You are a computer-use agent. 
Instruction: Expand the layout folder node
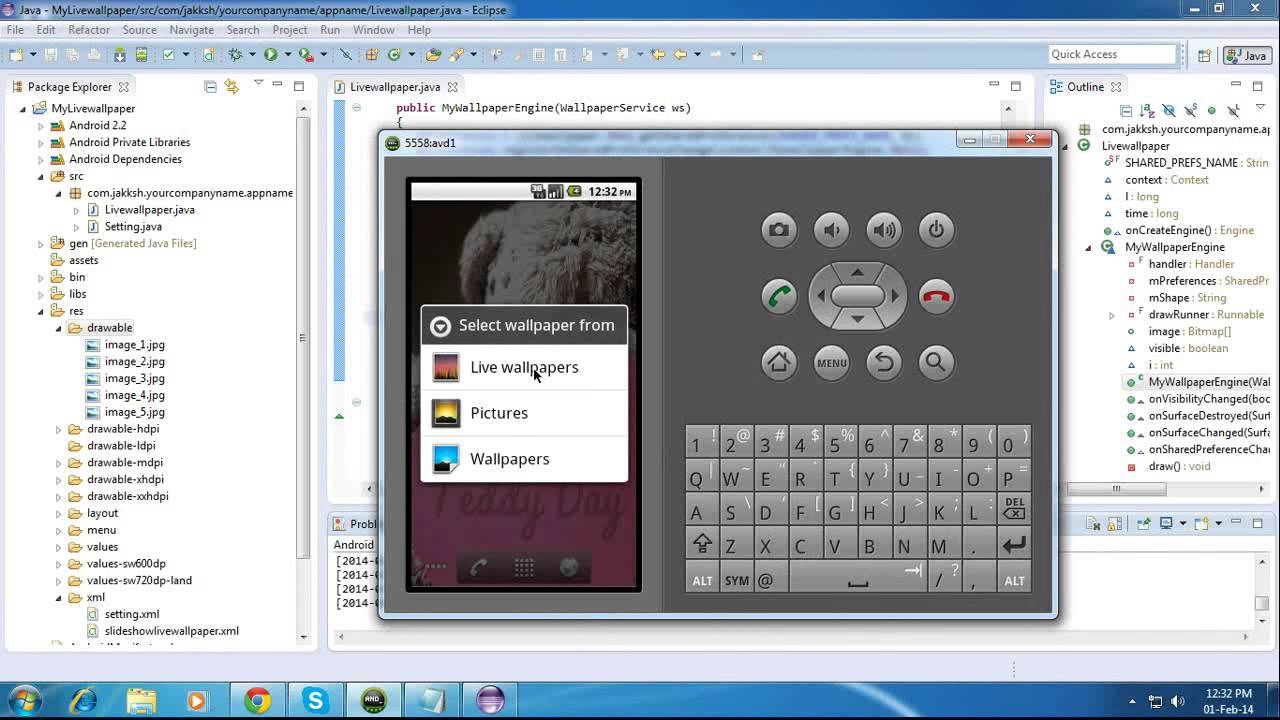pos(59,513)
